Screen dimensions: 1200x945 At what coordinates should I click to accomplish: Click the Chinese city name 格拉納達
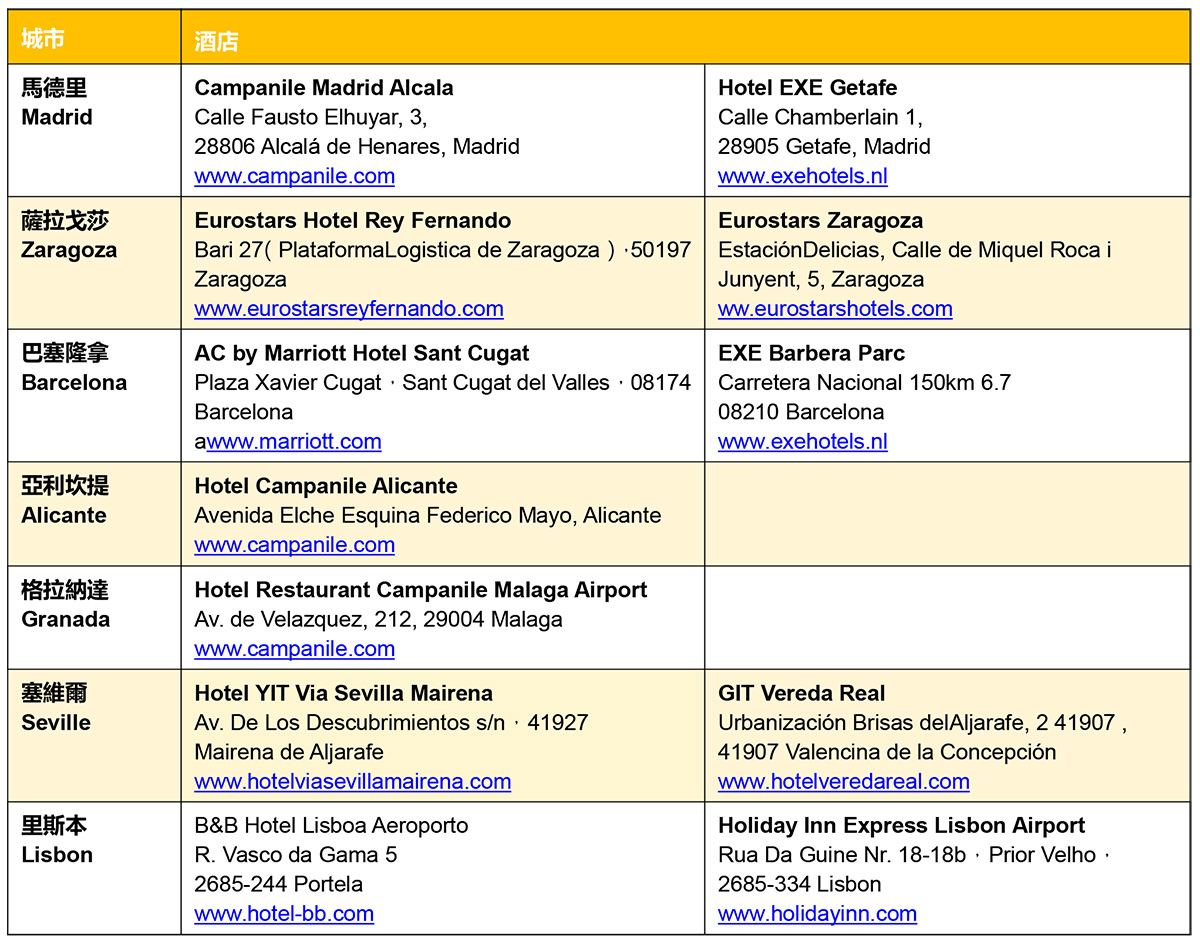[65, 590]
